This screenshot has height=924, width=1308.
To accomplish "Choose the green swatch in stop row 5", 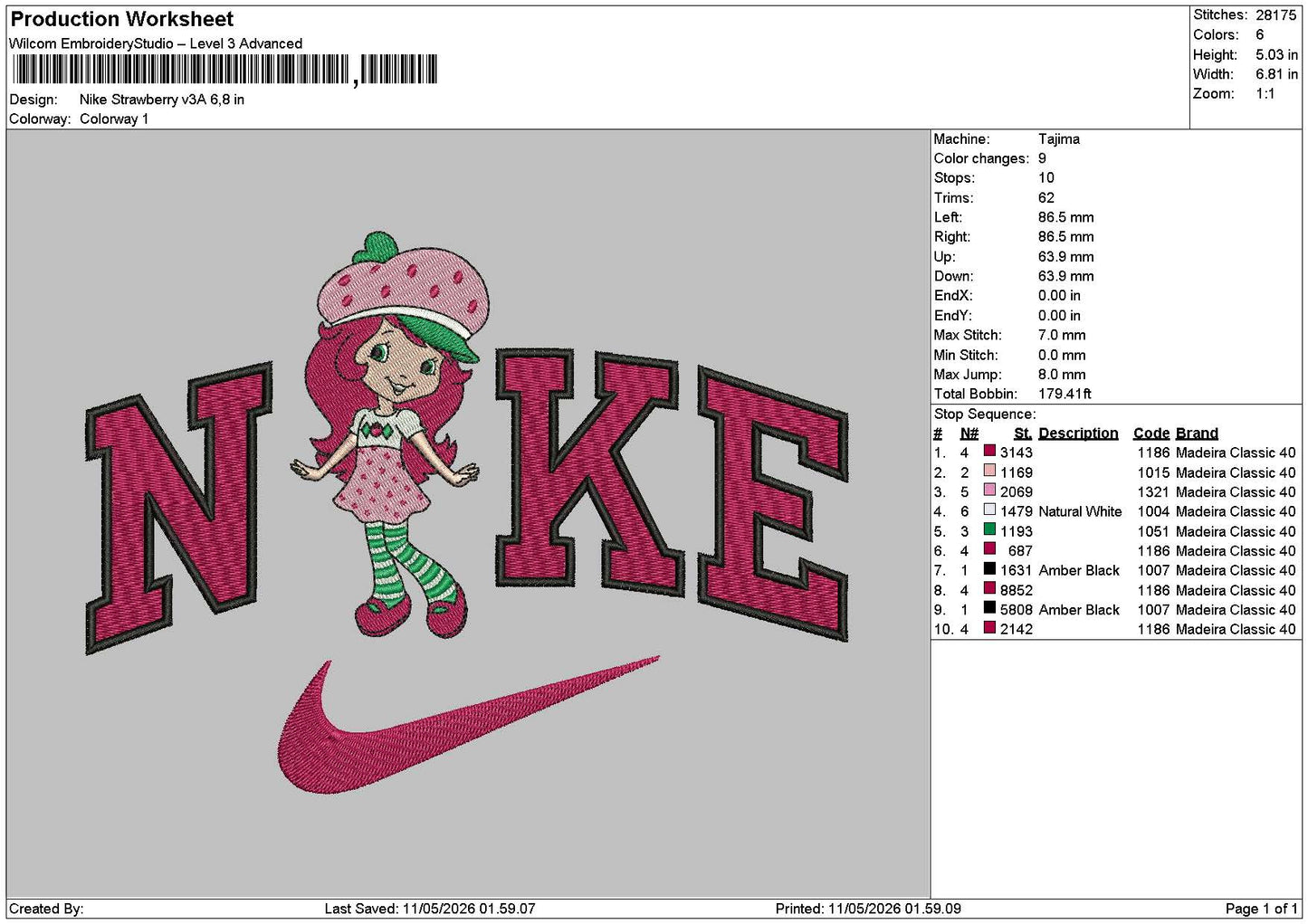I will point(989,530).
